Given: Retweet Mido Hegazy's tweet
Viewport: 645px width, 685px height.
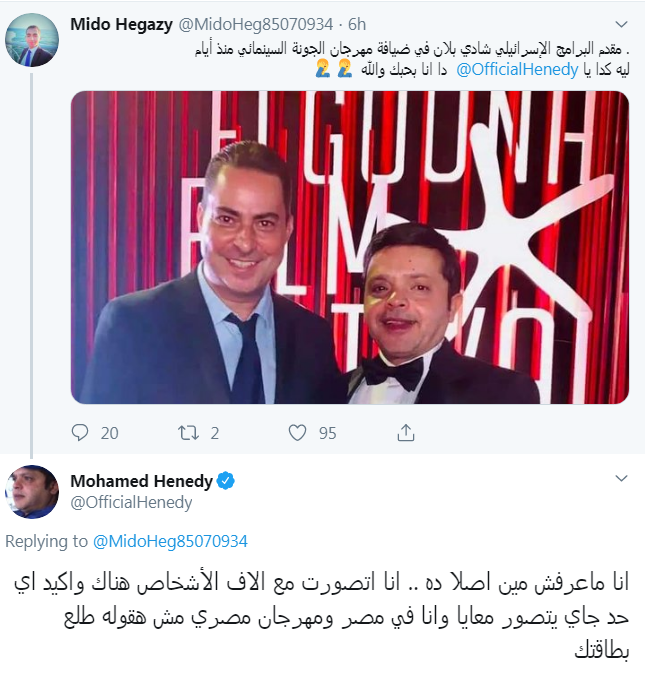Looking at the screenshot, I should pos(188,433).
